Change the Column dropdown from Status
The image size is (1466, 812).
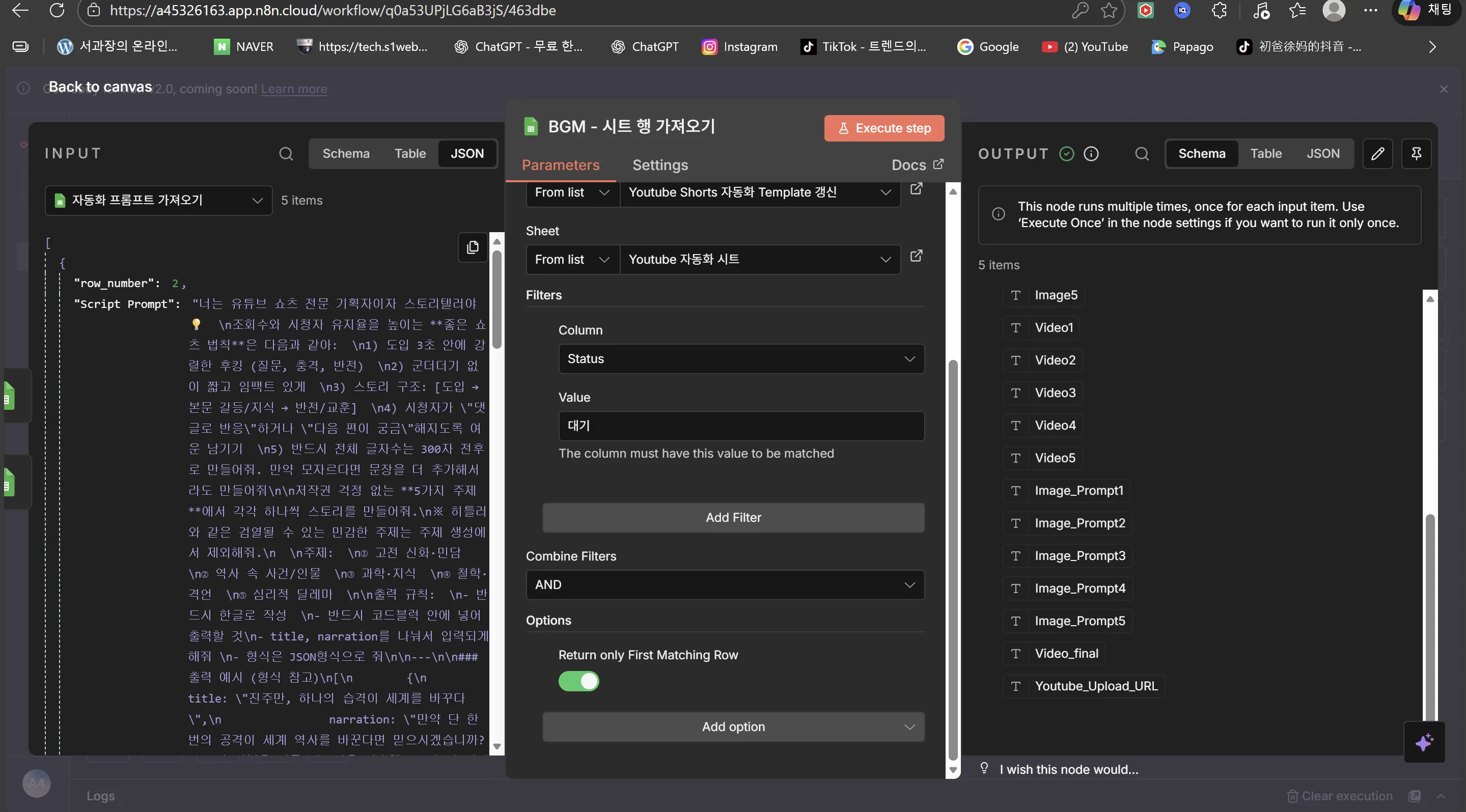(740, 358)
